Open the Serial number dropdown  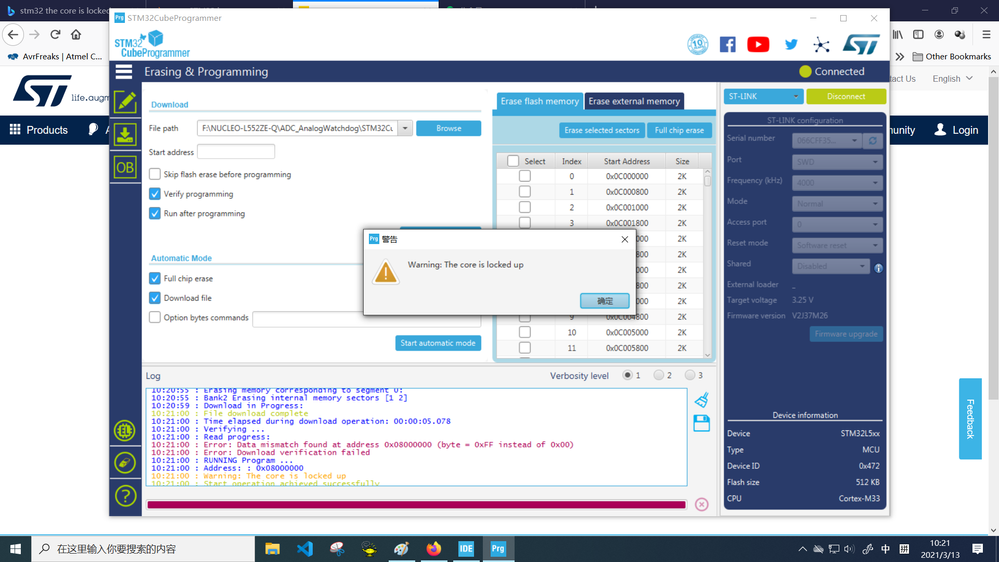pos(827,141)
